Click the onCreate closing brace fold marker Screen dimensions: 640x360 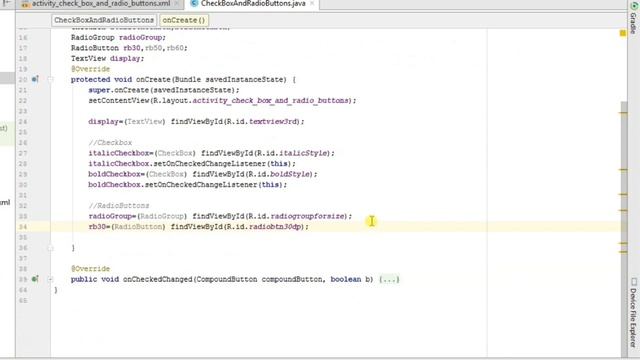click(50, 248)
